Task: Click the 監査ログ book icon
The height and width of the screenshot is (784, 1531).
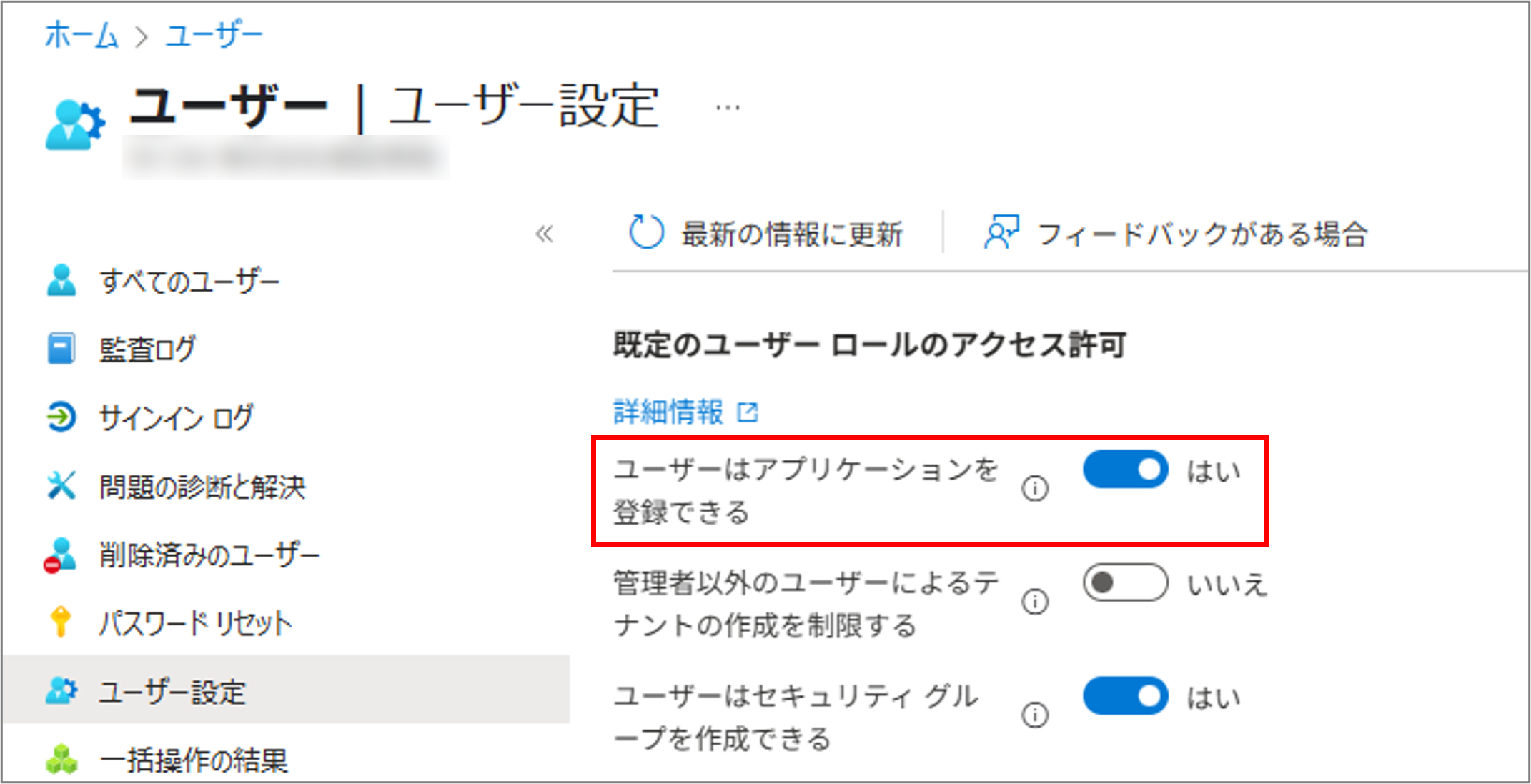Action: click(61, 349)
